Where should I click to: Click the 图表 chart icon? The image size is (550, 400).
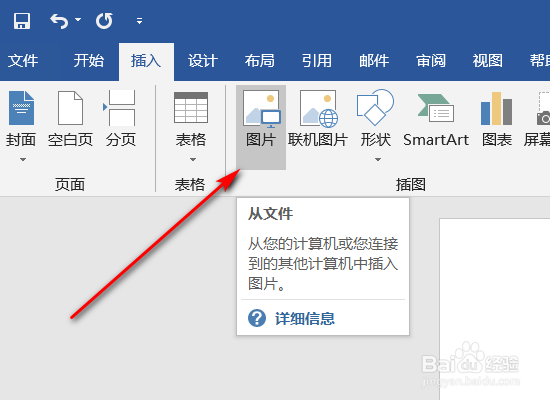point(497,108)
